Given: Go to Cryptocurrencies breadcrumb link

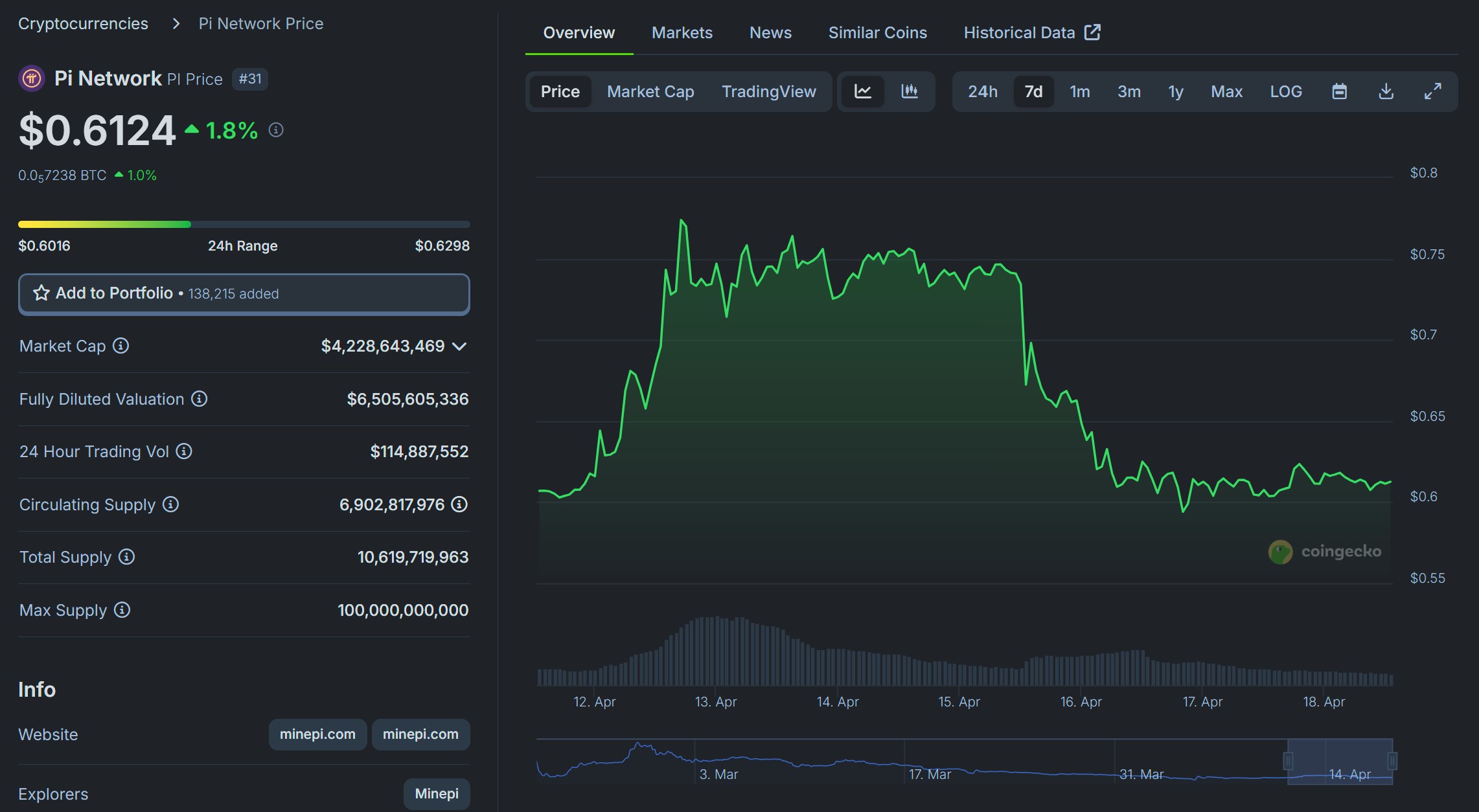Looking at the screenshot, I should 83,24.
